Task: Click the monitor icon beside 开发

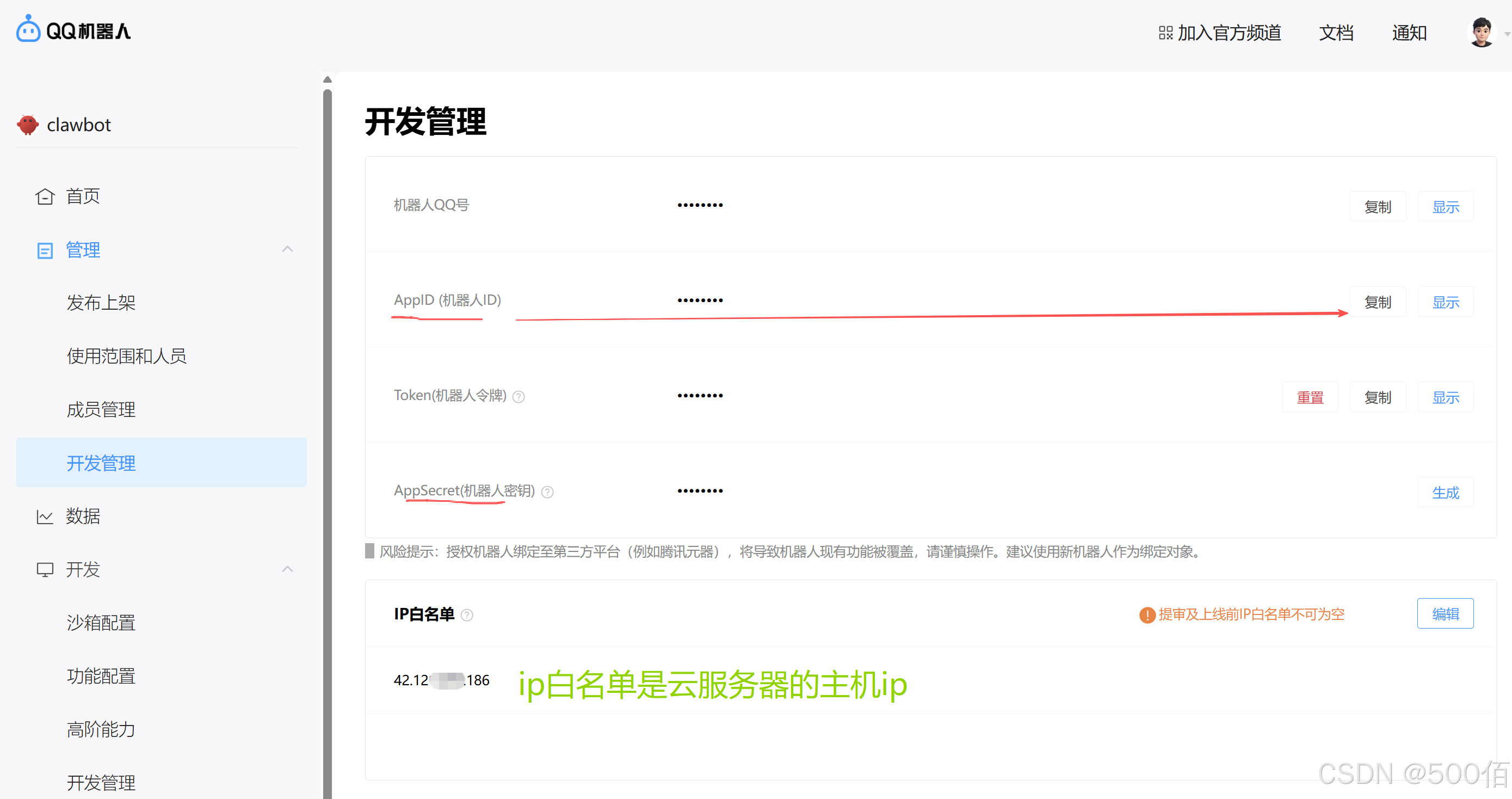Action: click(45, 569)
